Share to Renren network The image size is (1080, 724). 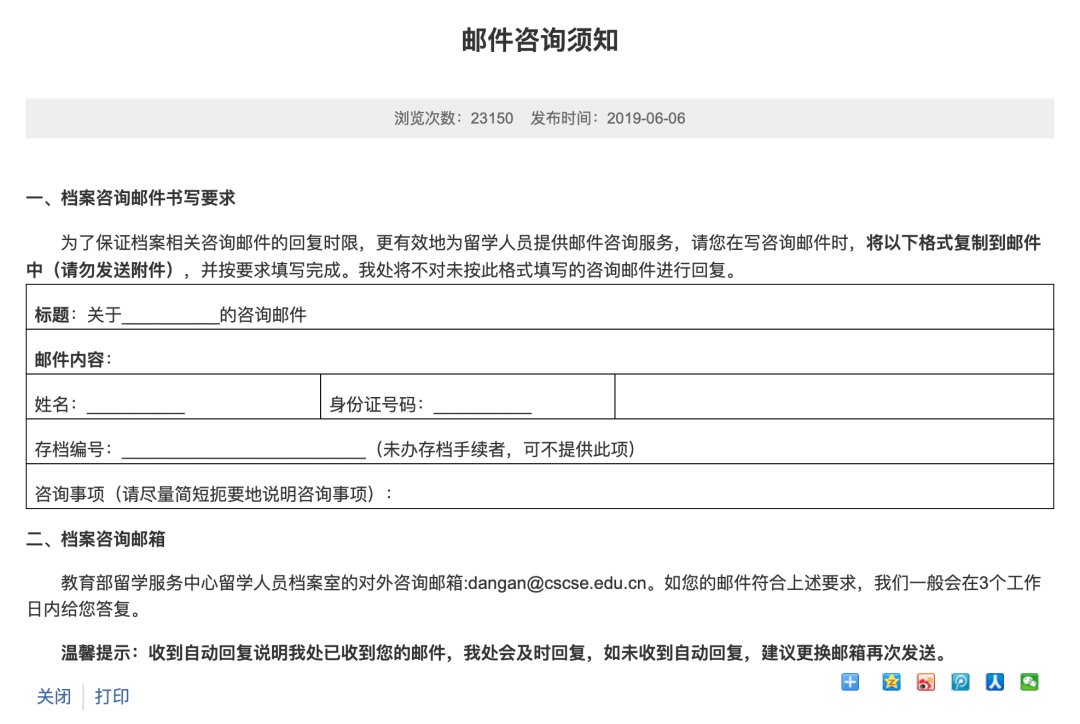[994, 682]
